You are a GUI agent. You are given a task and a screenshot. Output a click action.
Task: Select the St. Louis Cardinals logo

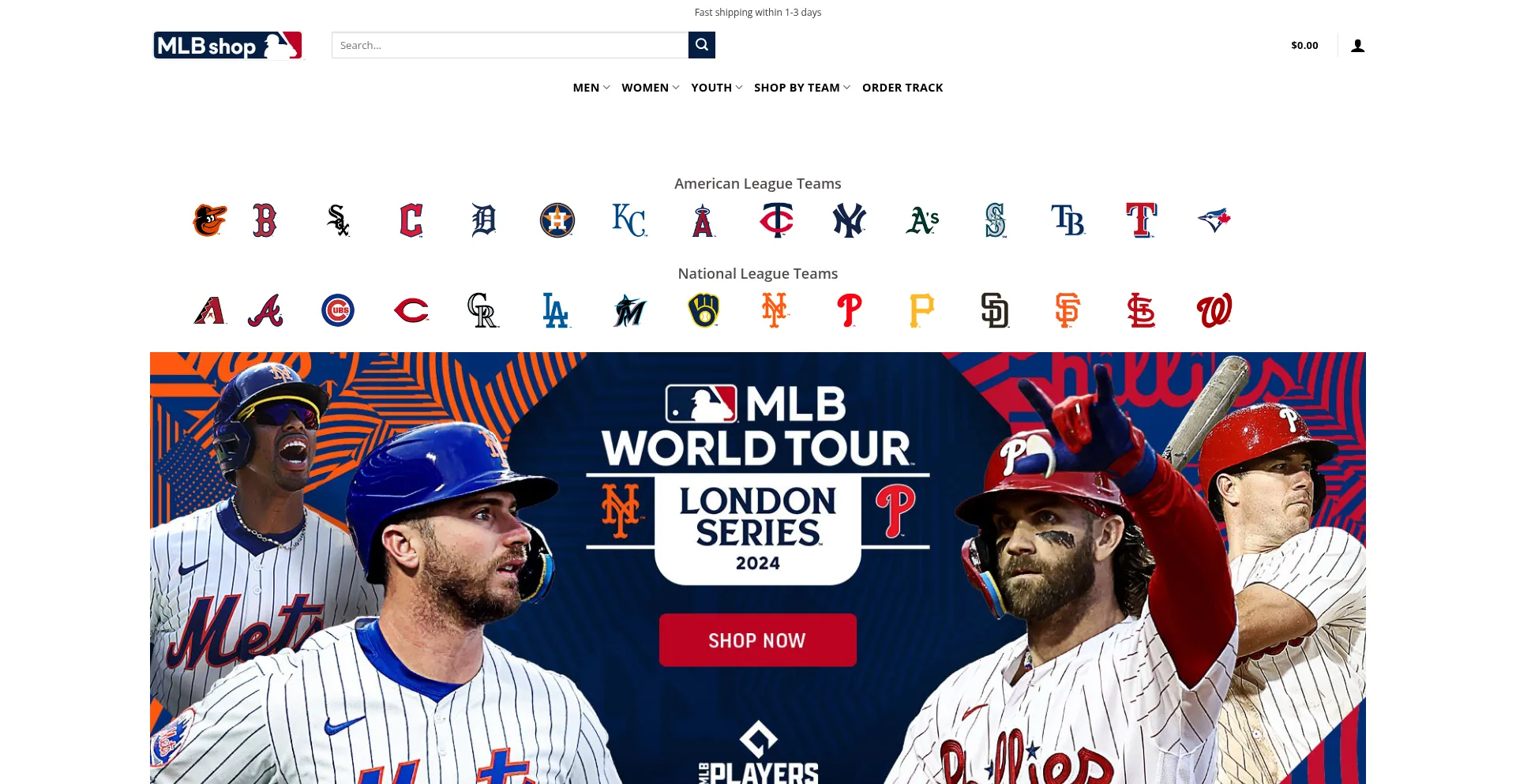click(1141, 310)
